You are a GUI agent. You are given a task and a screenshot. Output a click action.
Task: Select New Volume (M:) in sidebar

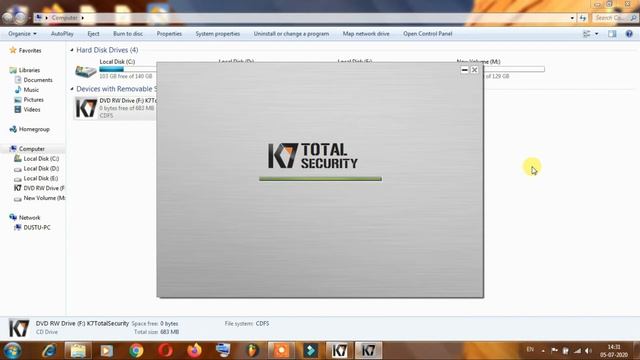pos(44,198)
